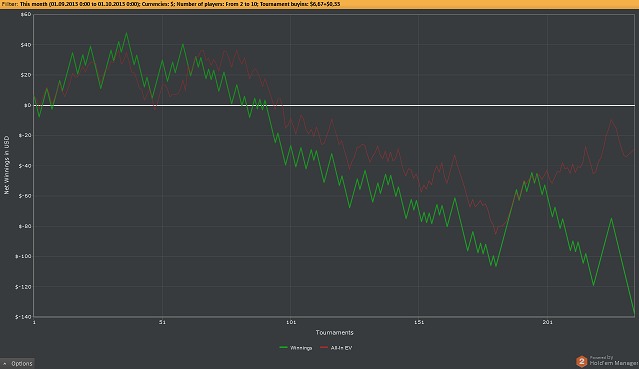Click the $60 y-axis label
This screenshot has width=639, height=369.
click(x=26, y=14)
